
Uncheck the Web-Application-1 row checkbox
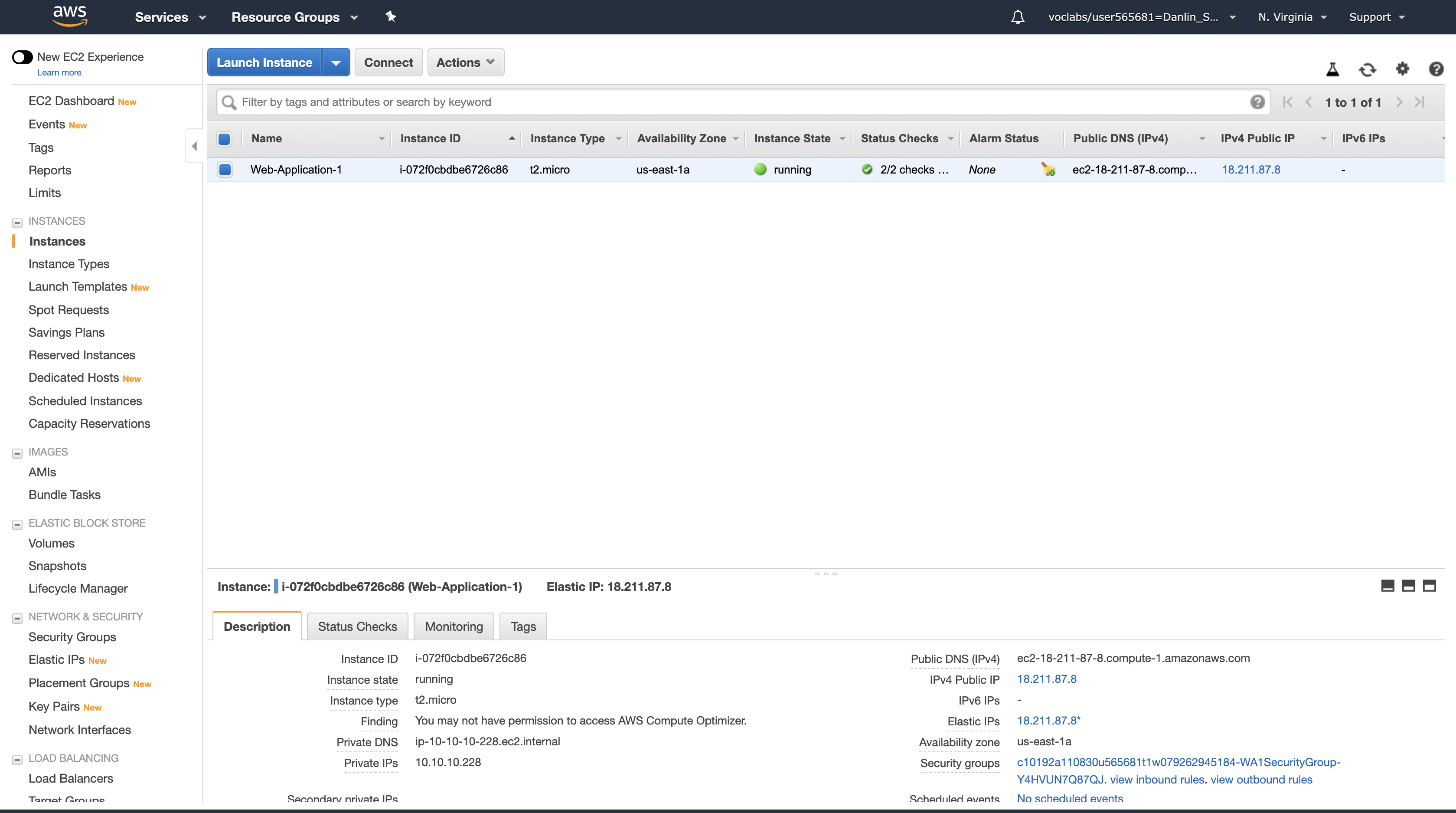click(225, 170)
